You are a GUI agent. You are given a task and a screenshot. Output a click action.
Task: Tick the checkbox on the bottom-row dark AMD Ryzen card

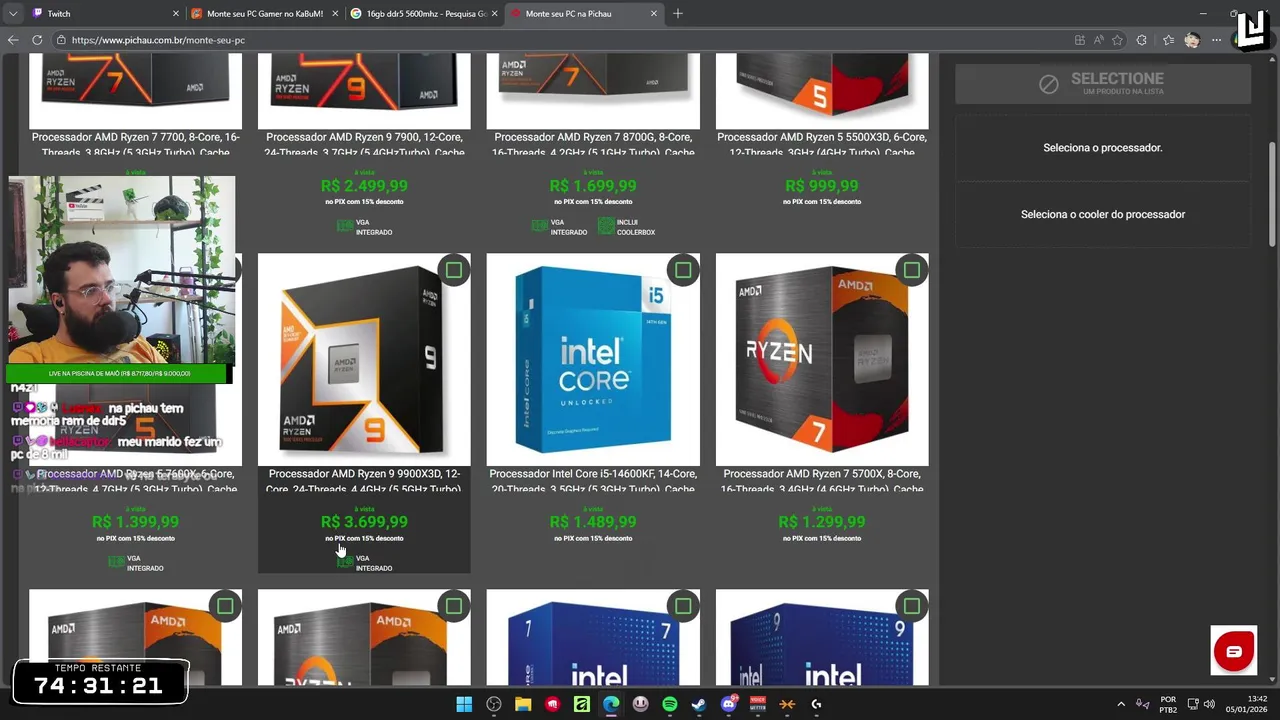tap(454, 606)
